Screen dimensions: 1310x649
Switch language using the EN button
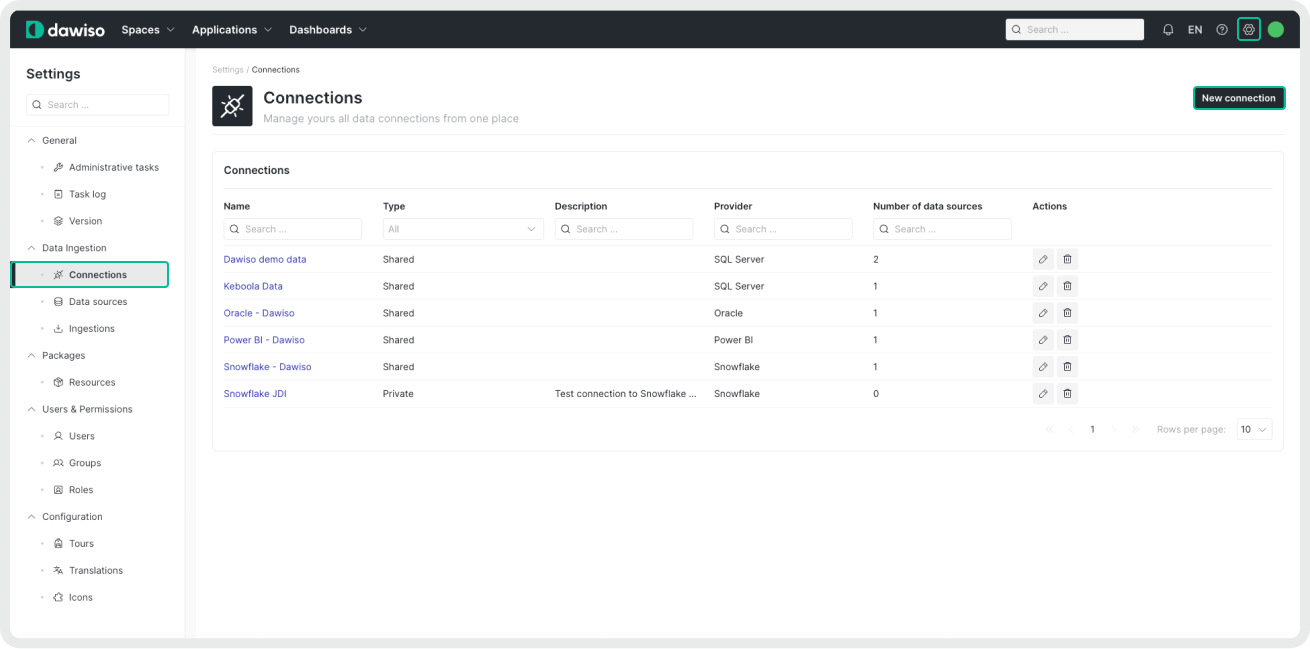click(1195, 30)
